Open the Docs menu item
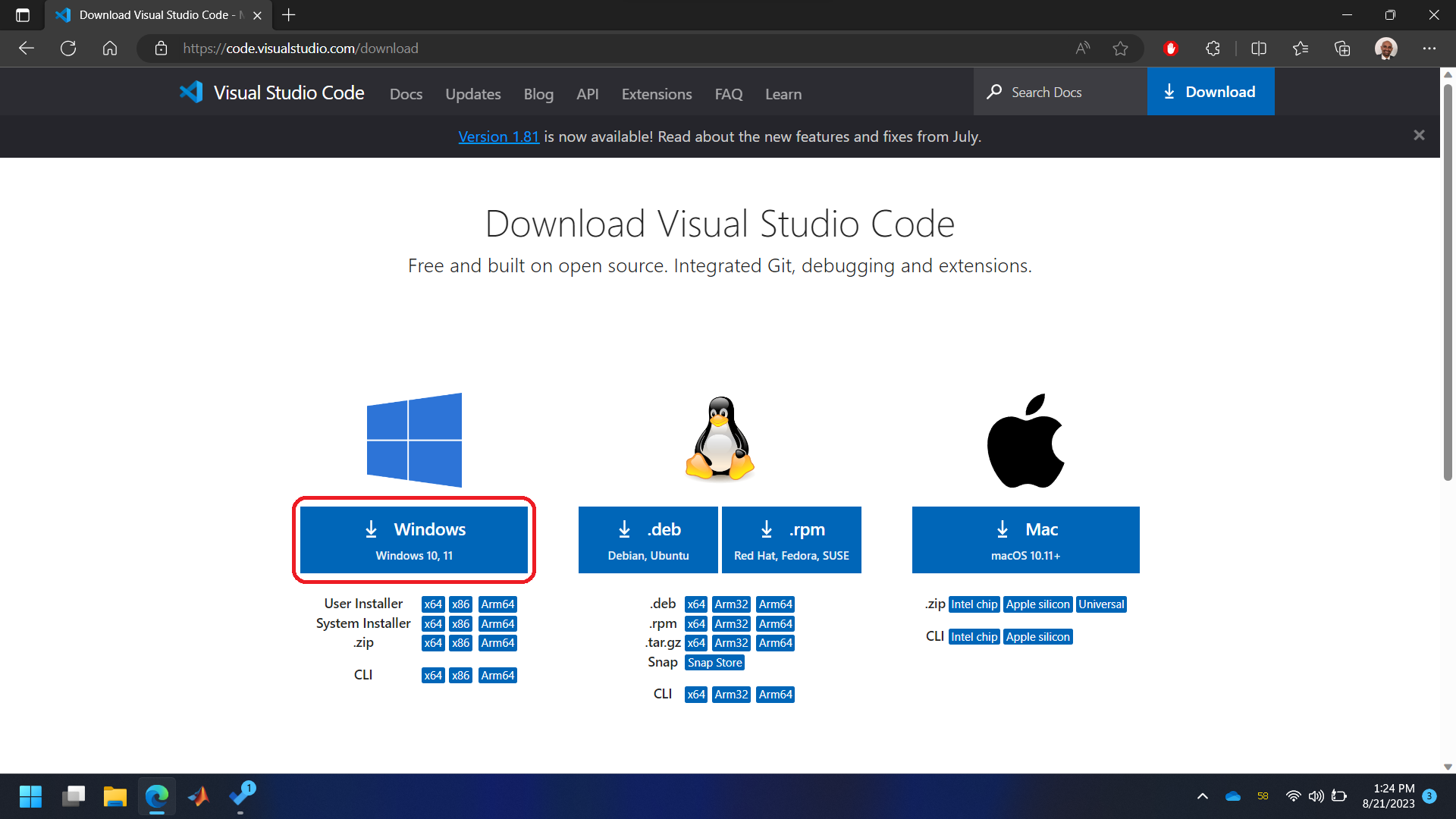The image size is (1456, 819). click(405, 93)
